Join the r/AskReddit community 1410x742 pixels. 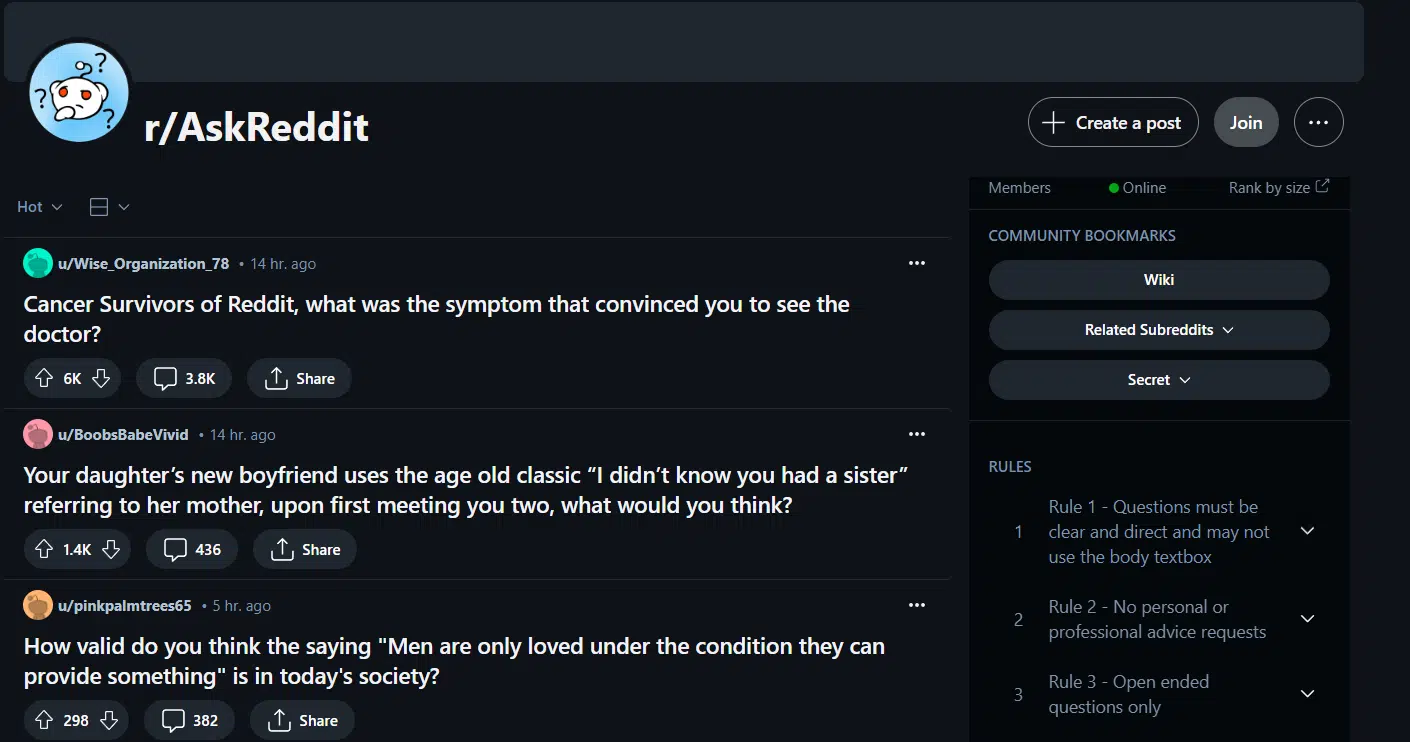coord(1246,121)
